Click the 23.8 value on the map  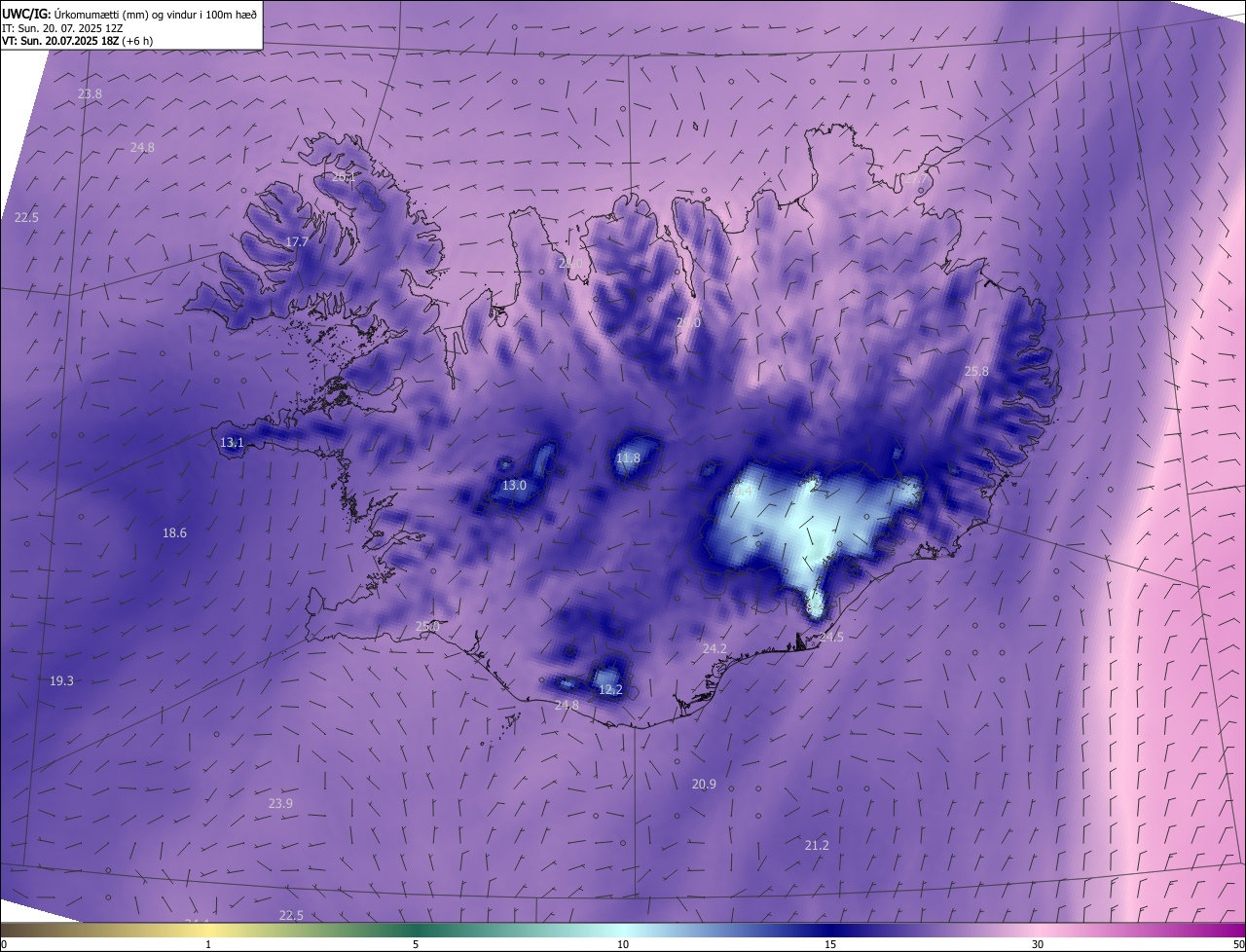click(90, 94)
